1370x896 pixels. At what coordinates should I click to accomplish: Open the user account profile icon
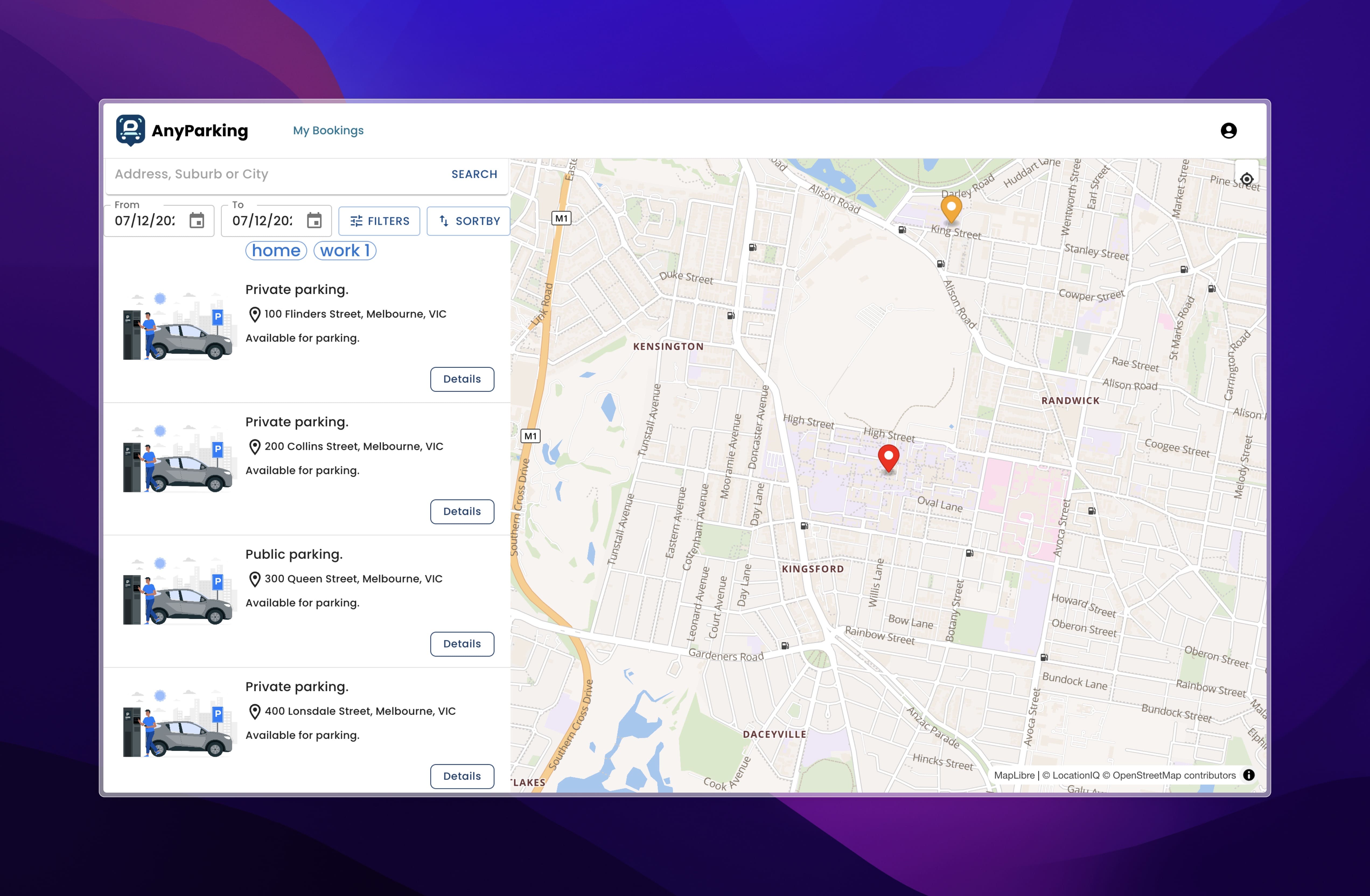(1228, 131)
